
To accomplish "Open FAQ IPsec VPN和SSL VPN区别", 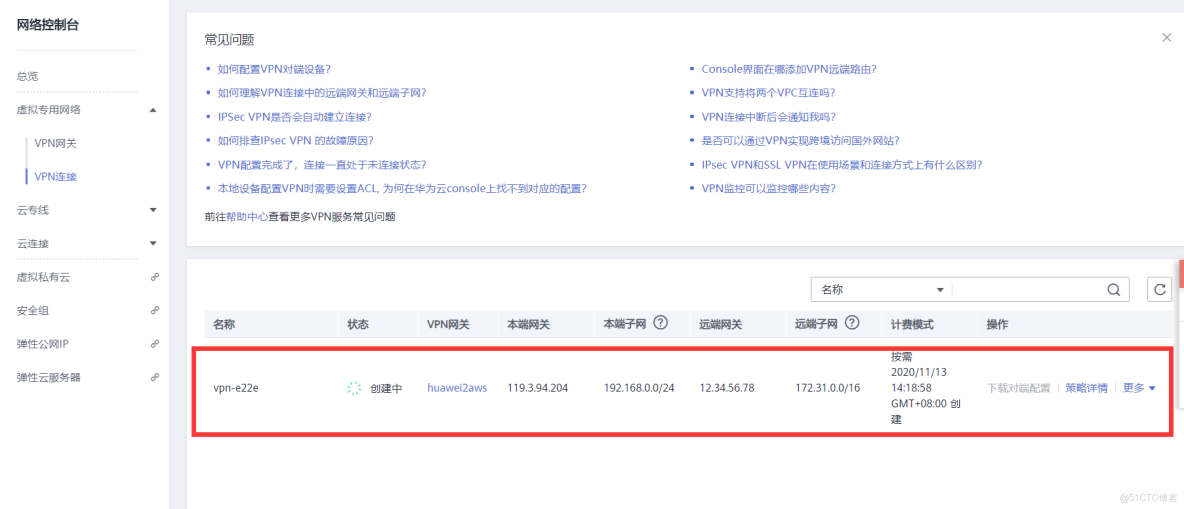I will point(842,165).
